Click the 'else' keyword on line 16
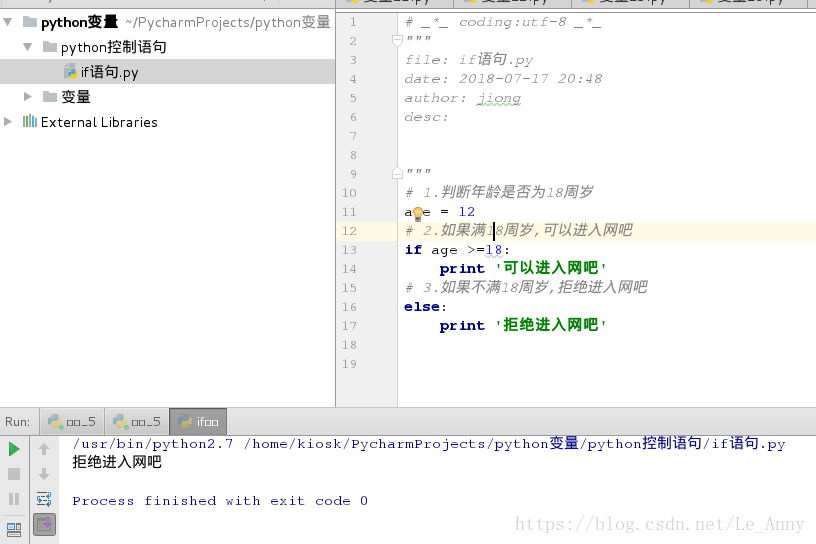This screenshot has width=816, height=544. click(422, 307)
